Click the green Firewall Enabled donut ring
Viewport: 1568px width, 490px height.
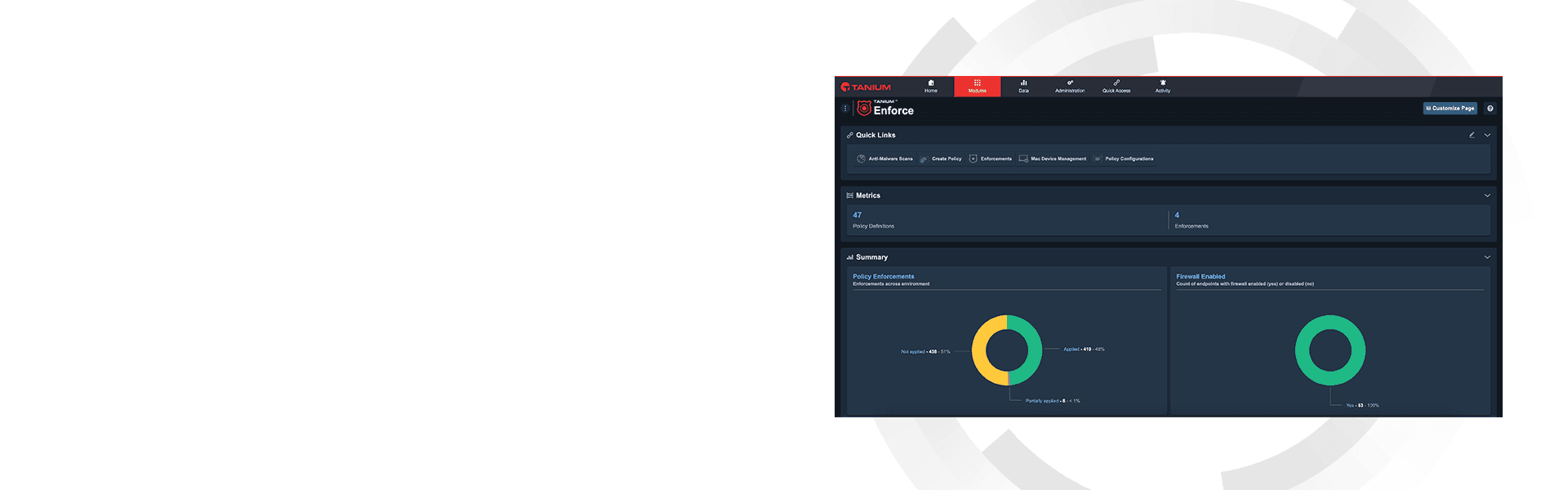pos(1303,350)
